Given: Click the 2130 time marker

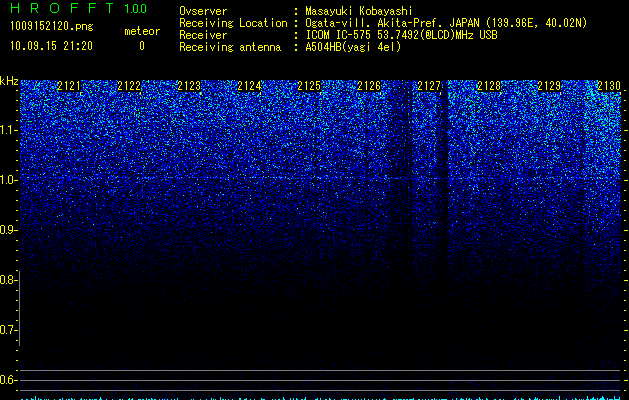Looking at the screenshot, I should click(x=609, y=86).
